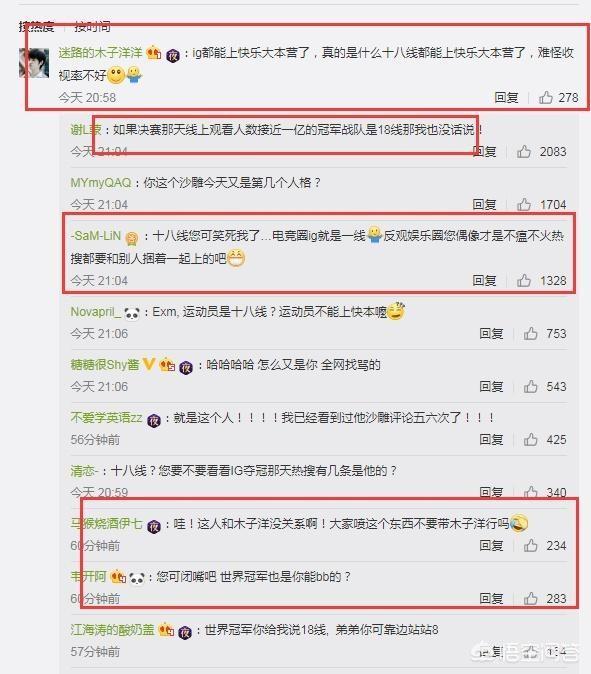Open username link 迷路的木子洋洋

coord(100,52)
